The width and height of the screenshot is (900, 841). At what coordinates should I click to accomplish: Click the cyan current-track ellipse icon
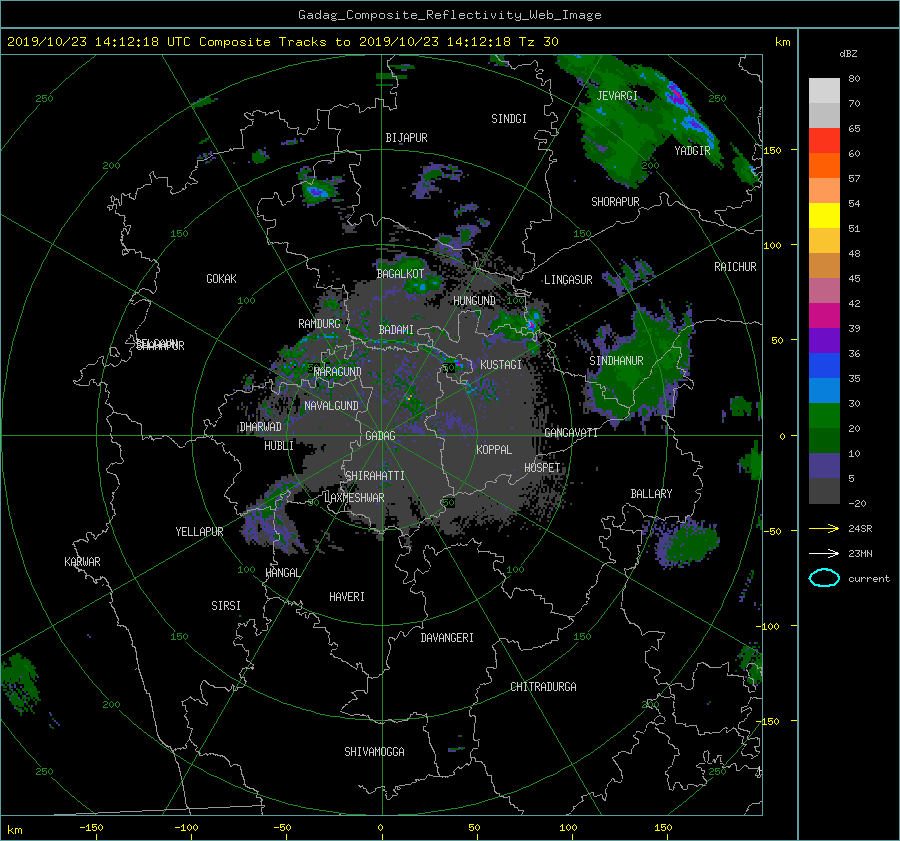(824, 578)
